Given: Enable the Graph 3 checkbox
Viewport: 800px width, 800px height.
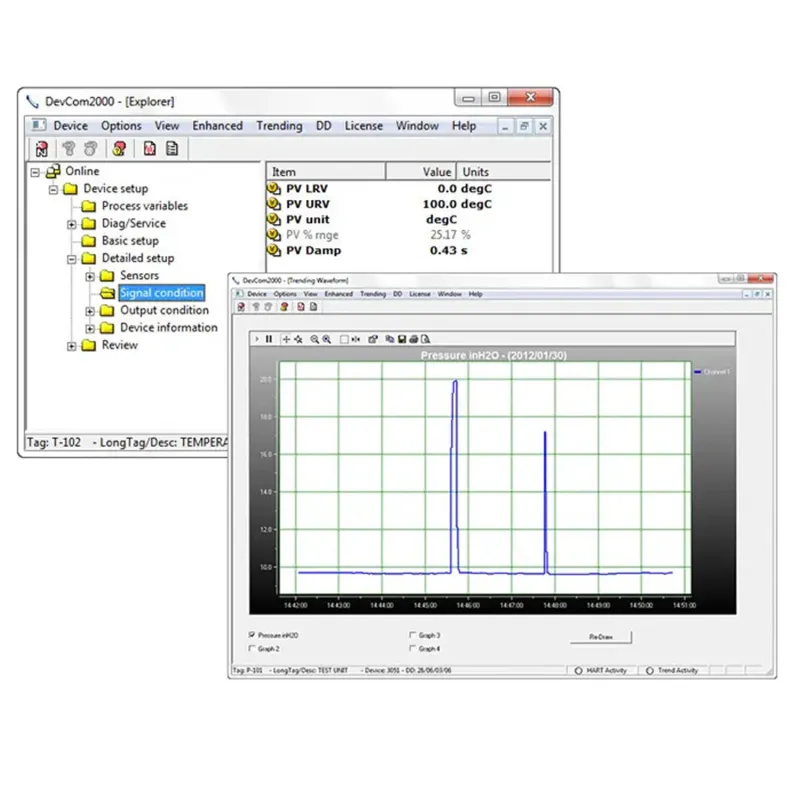Looking at the screenshot, I should click(412, 635).
